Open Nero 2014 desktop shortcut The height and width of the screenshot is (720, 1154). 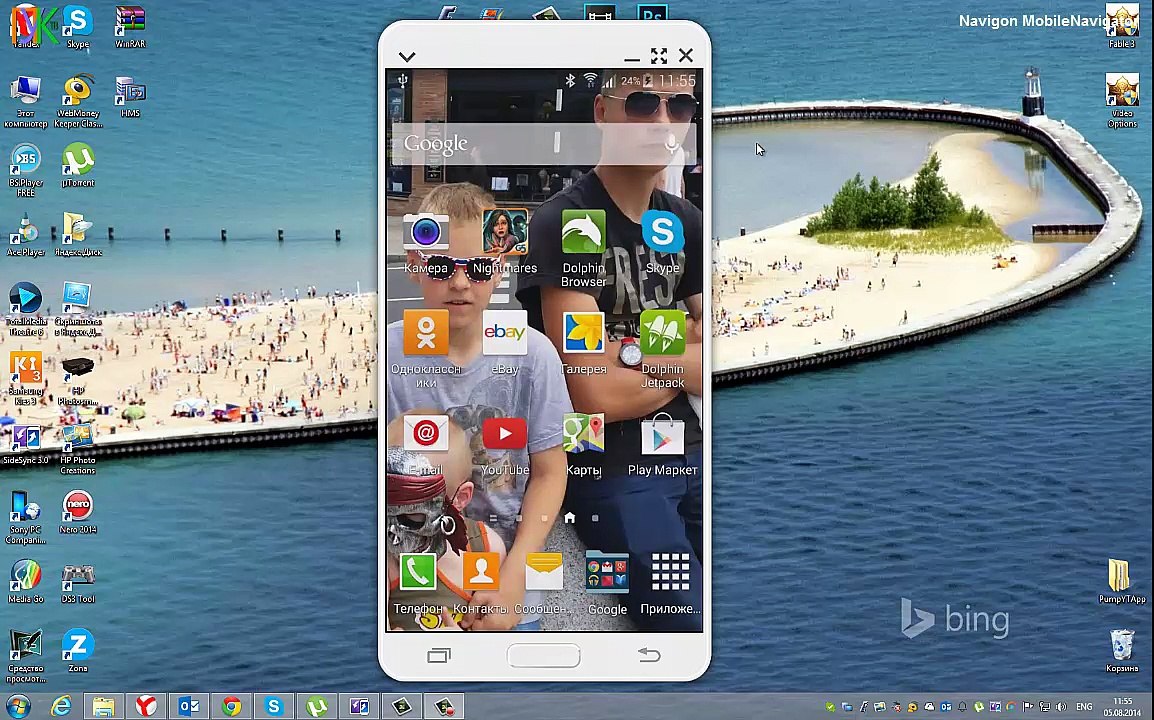[78, 512]
